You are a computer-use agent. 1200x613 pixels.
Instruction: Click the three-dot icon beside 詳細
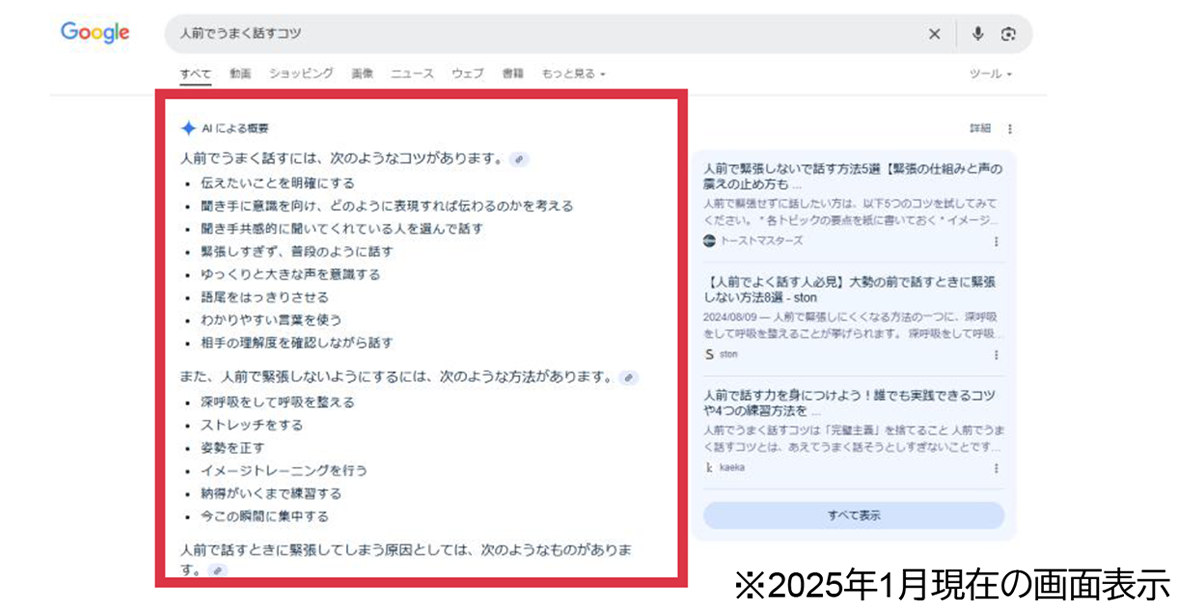point(1010,128)
